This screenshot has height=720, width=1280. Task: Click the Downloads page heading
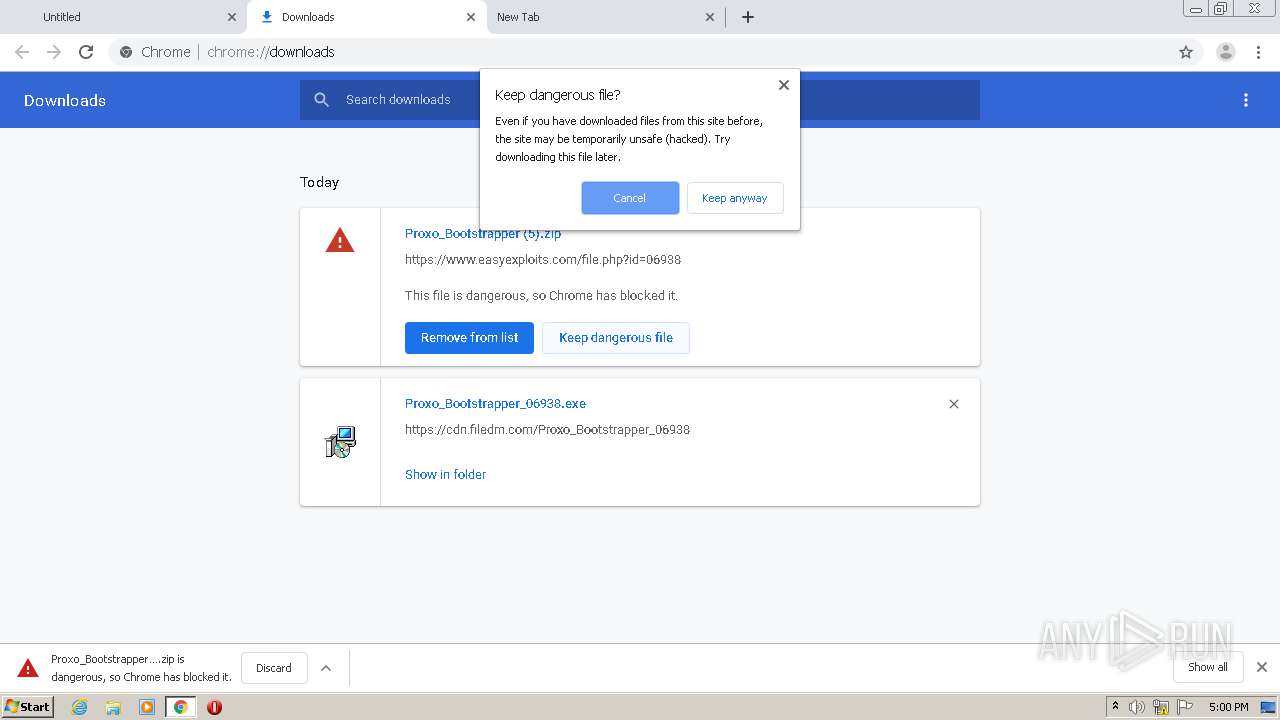(x=65, y=100)
